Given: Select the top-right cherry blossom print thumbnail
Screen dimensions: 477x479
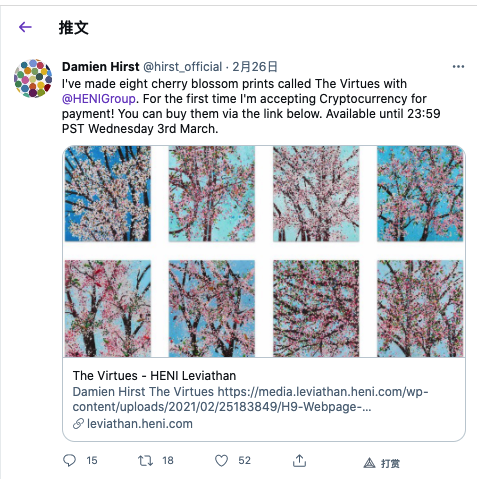Looking at the screenshot, I should tap(420, 194).
